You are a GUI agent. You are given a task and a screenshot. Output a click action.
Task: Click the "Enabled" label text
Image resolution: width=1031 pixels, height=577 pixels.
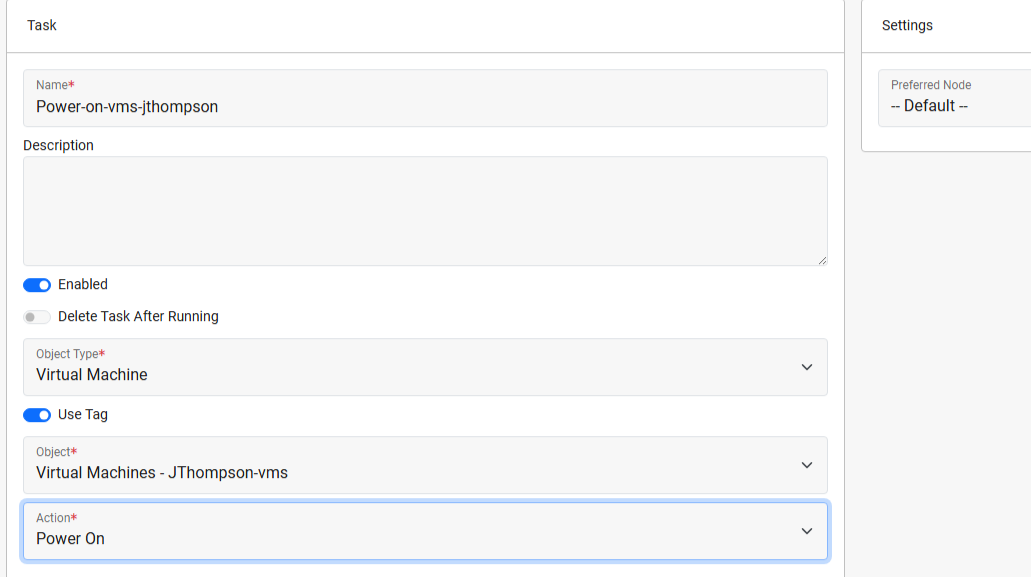[83, 285]
